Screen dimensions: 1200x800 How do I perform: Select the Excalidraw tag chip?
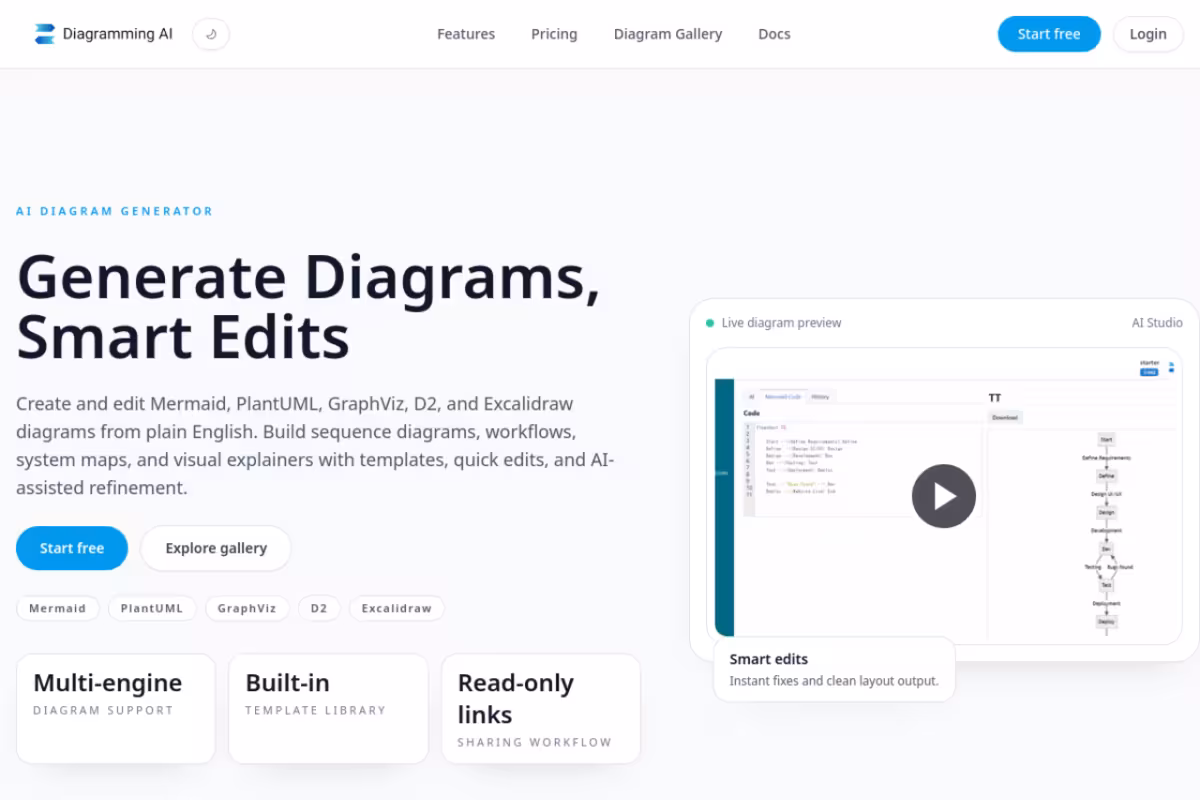397,608
